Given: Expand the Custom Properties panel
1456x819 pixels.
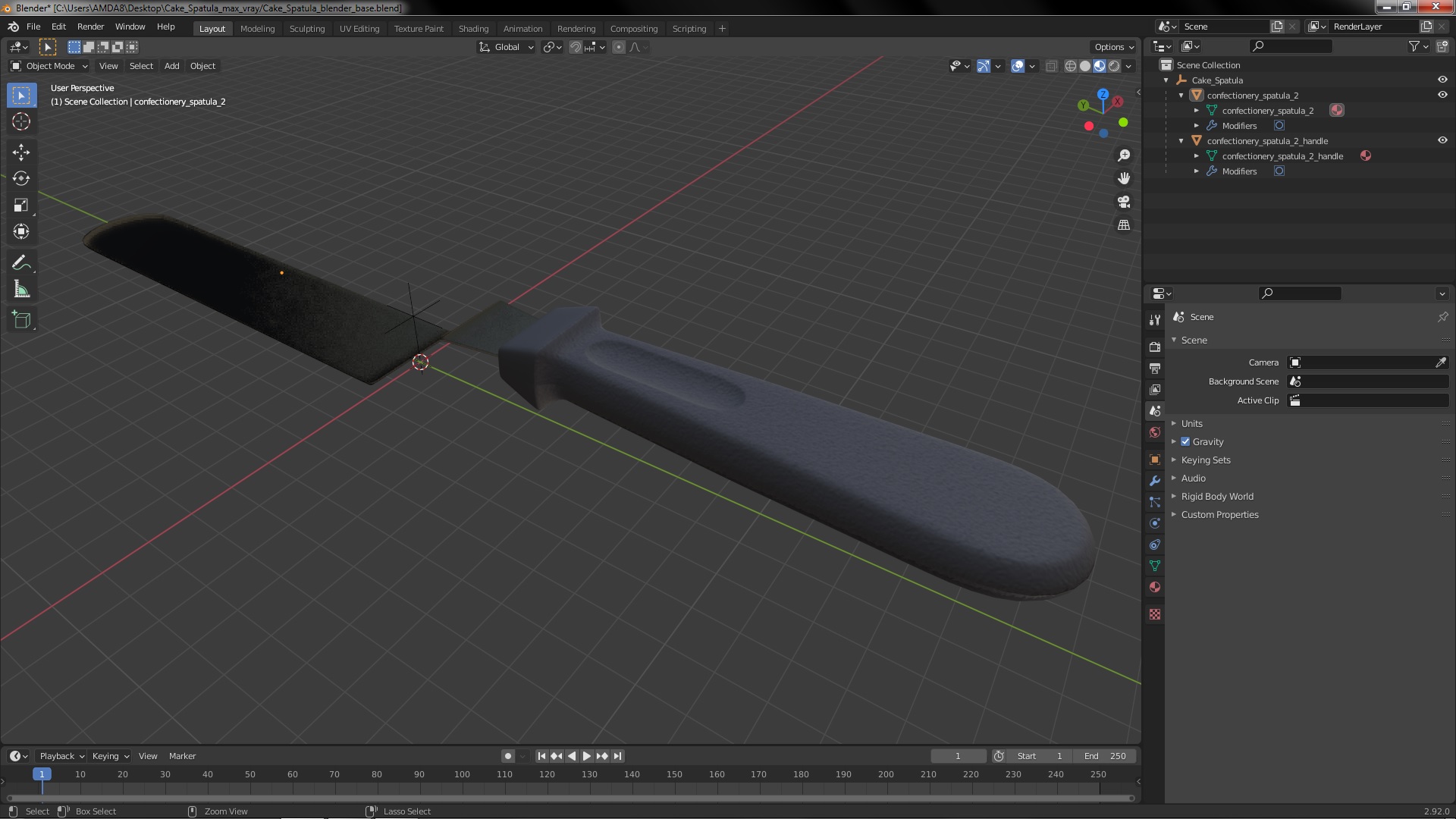Looking at the screenshot, I should pos(1219,514).
